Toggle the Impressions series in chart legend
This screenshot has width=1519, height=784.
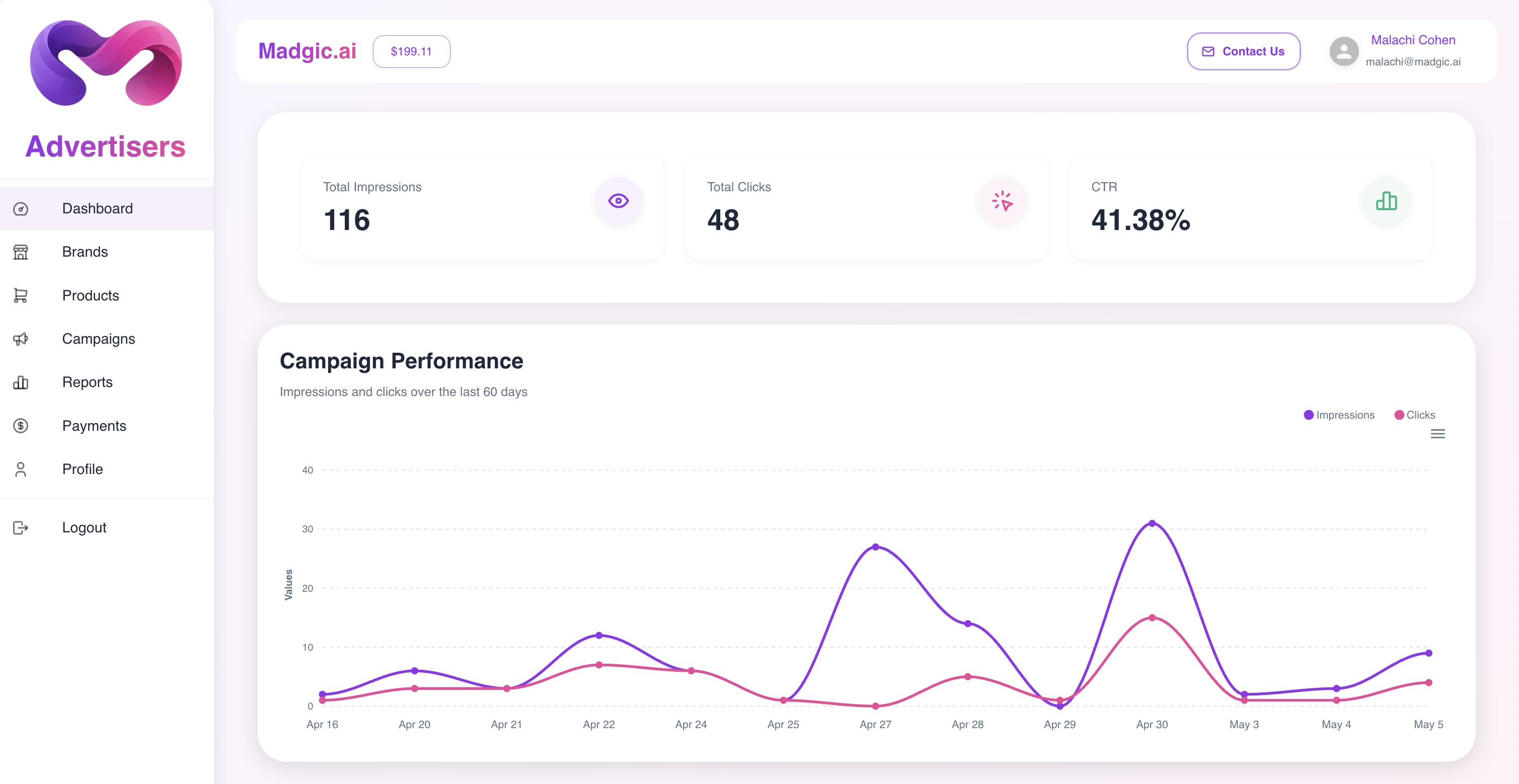(x=1338, y=415)
